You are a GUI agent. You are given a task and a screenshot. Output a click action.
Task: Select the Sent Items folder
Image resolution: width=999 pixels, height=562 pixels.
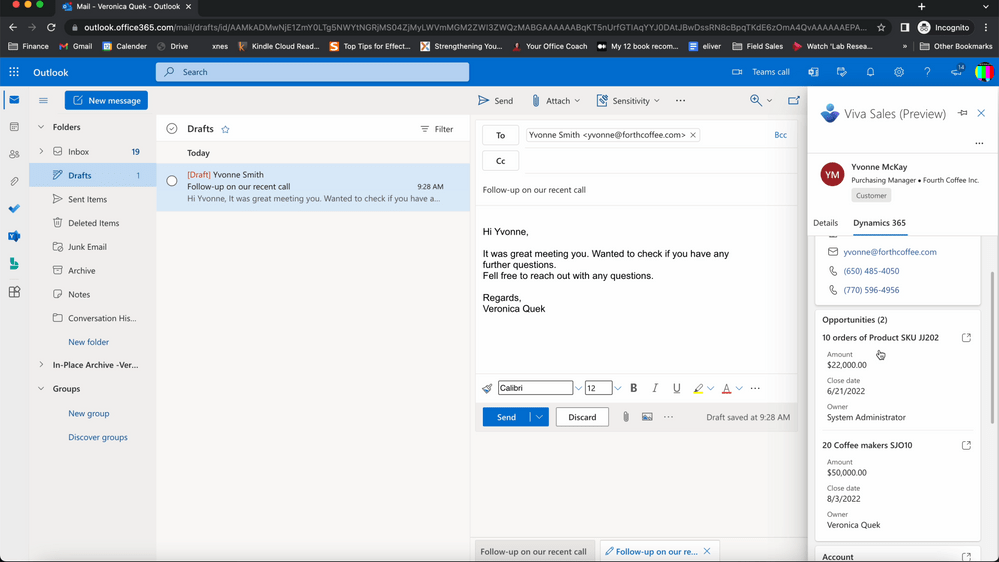coord(87,199)
